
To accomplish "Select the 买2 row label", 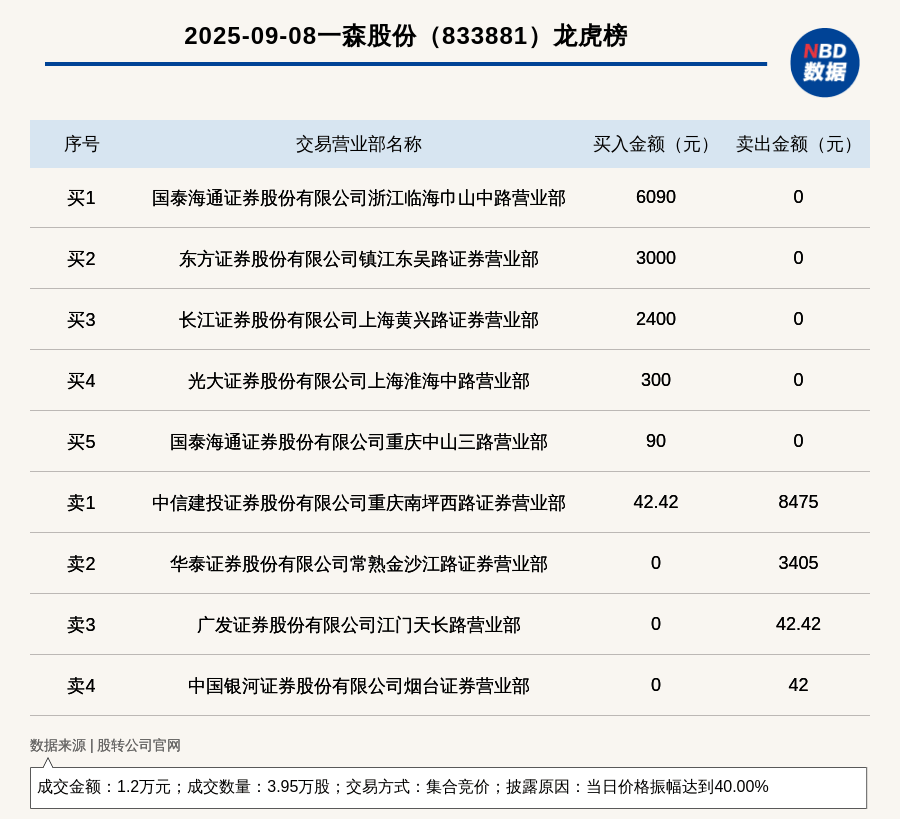I will (x=82, y=259).
